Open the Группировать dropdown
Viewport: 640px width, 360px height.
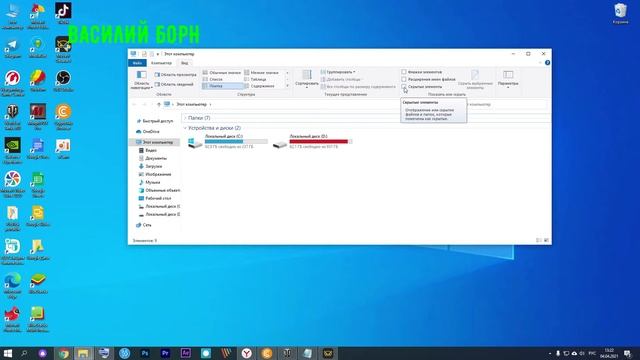tap(338, 72)
